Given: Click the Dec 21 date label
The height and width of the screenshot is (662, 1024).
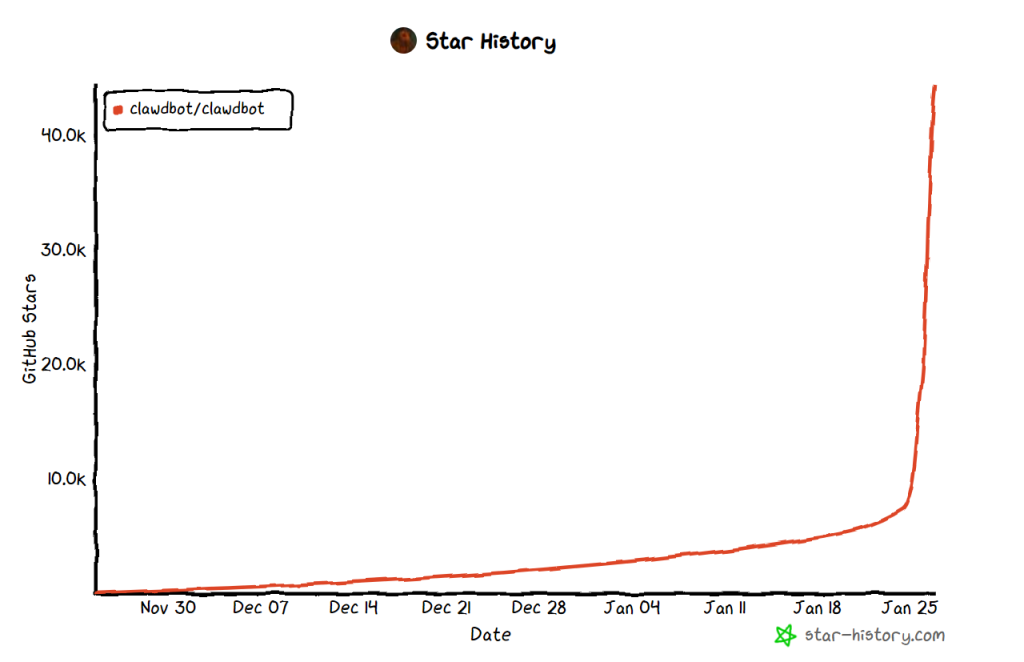Looking at the screenshot, I should coord(446,608).
